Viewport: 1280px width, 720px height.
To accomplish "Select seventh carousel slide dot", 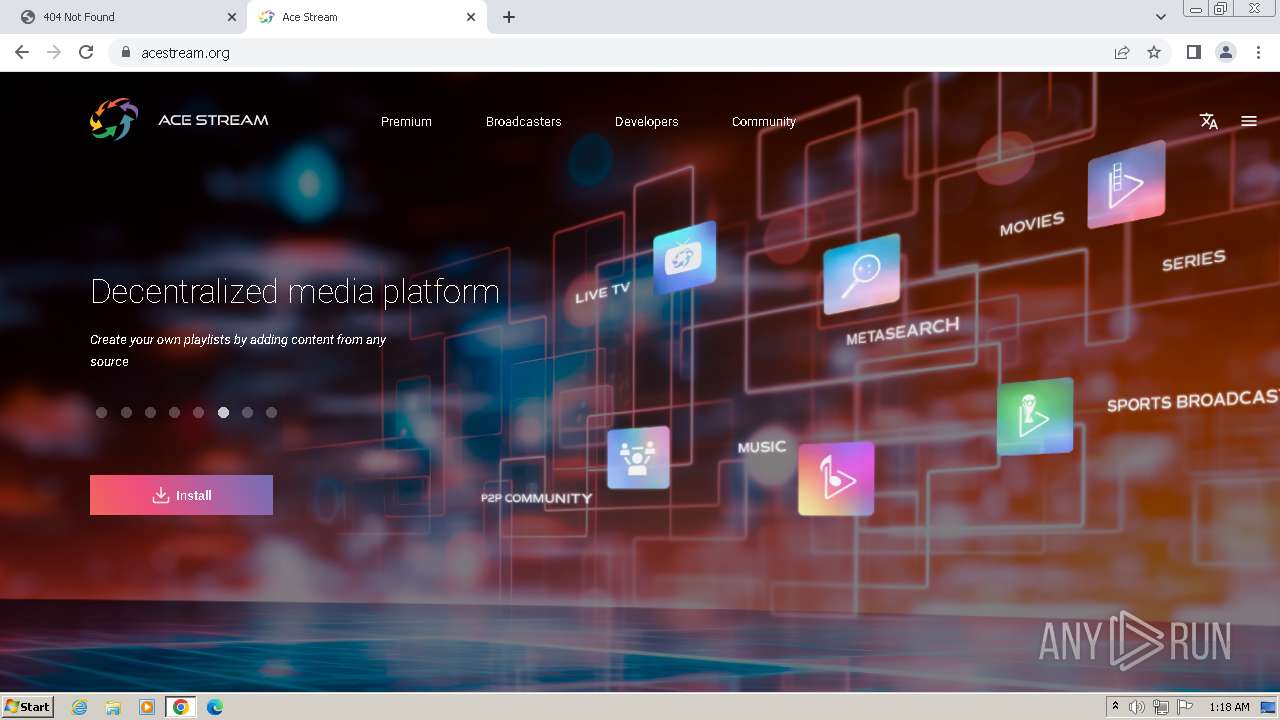I will (247, 412).
